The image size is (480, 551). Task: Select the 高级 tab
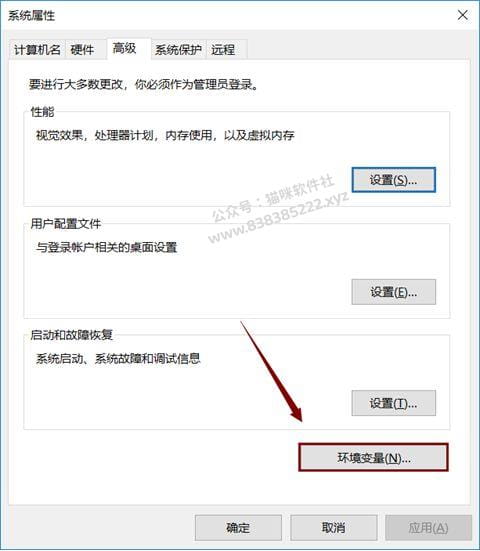point(124,48)
